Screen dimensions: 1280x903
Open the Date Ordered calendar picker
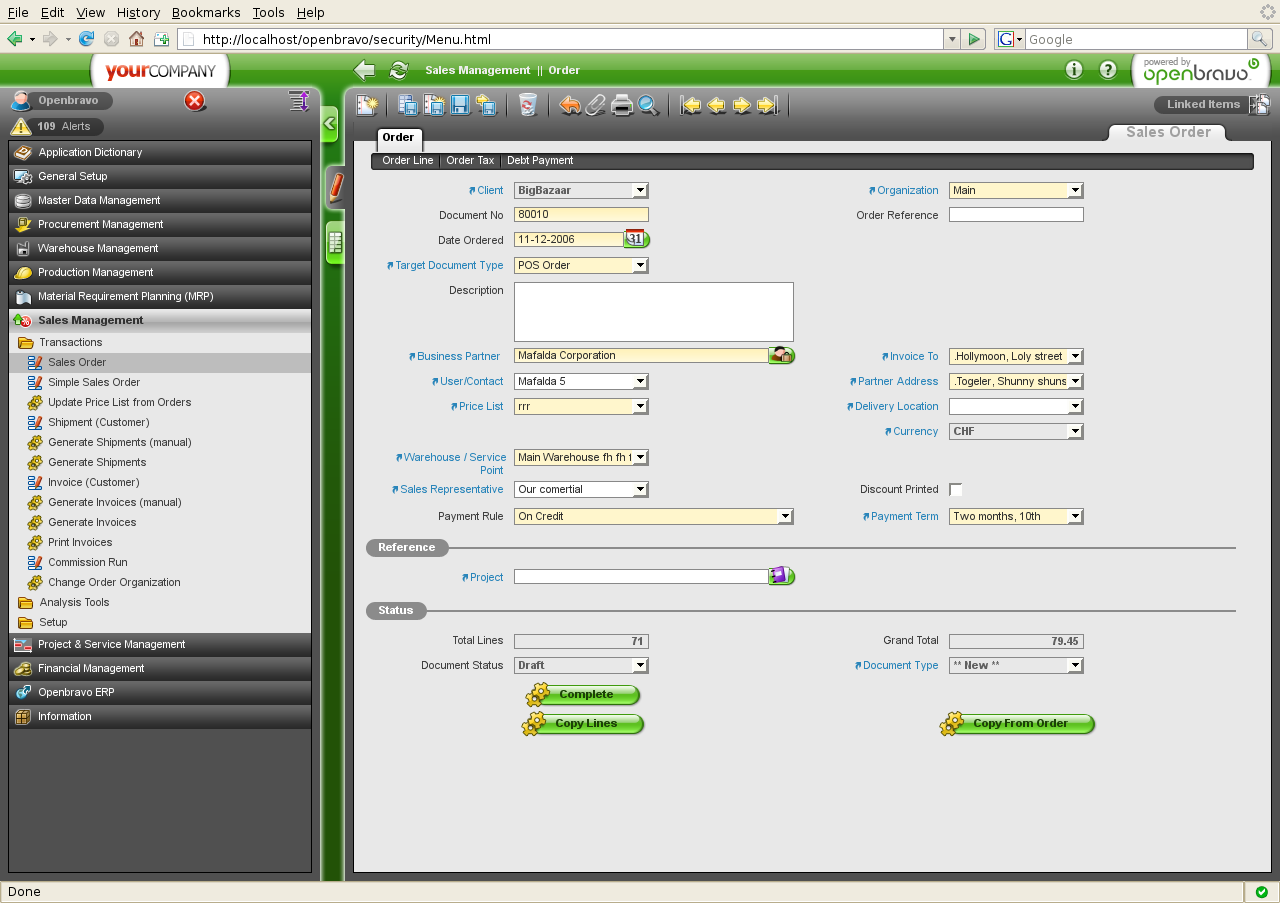[x=636, y=239]
